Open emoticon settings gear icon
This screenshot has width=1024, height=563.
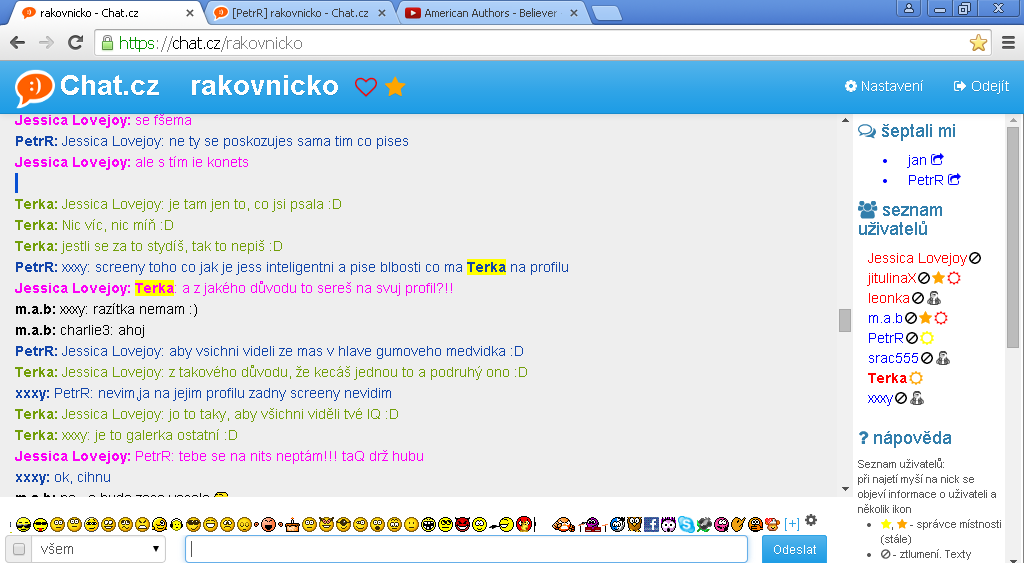pos(811,520)
